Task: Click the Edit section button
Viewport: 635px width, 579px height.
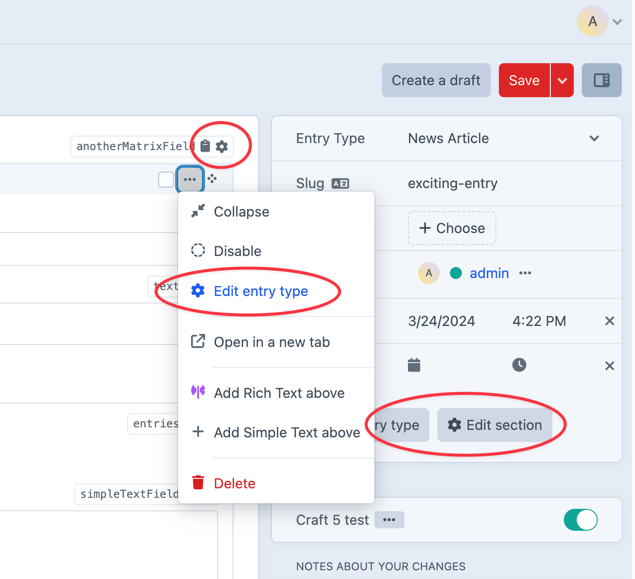Action: 494,425
